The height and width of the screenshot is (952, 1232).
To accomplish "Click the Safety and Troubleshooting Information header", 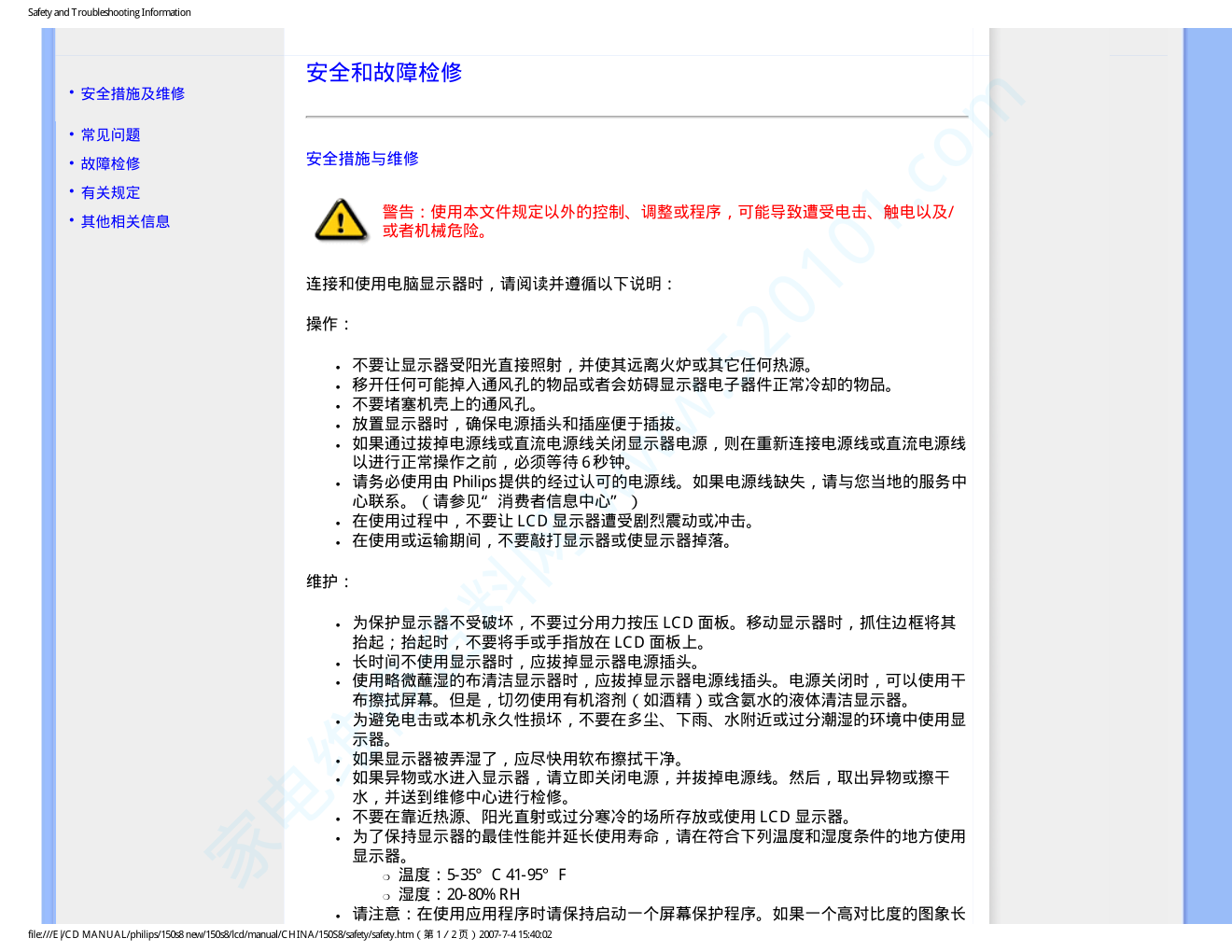I will pos(109,12).
